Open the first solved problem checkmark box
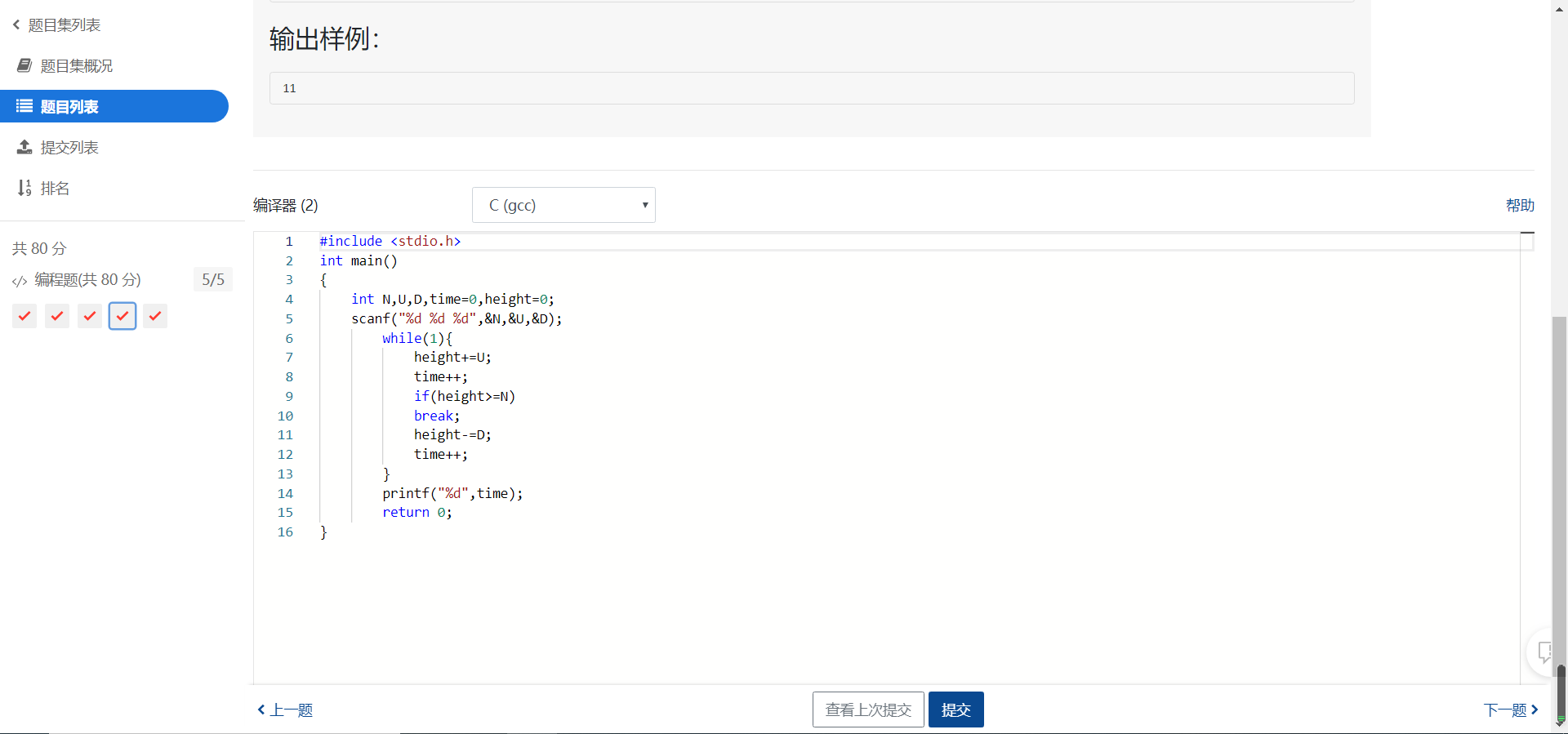Screen dimensions: 1568x734 point(24,316)
